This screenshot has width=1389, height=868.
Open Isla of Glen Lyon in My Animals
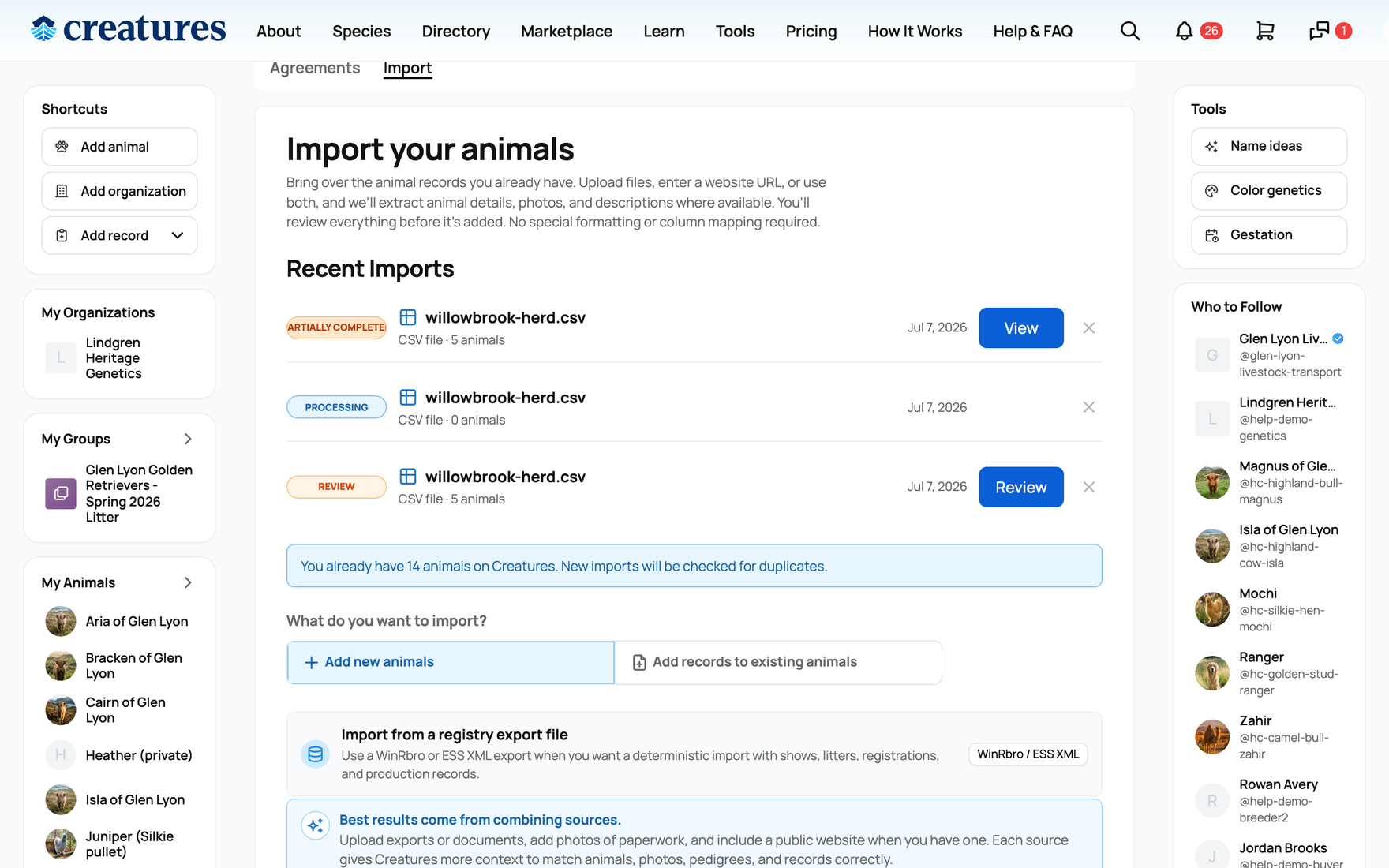[x=135, y=799]
